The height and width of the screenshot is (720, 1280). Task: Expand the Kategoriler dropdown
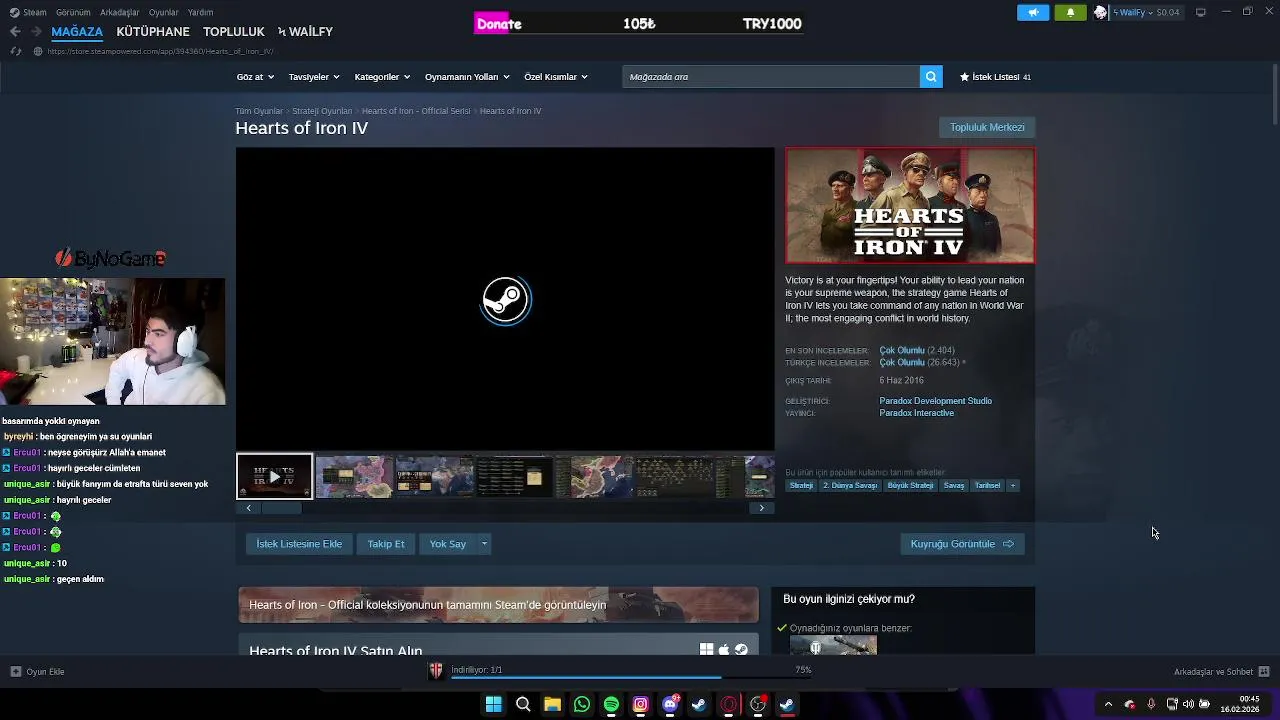pos(382,77)
